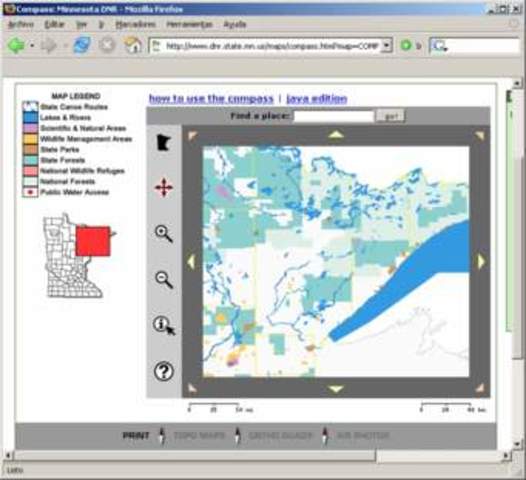Click the horizontal scrollbar right arrow

(506, 456)
